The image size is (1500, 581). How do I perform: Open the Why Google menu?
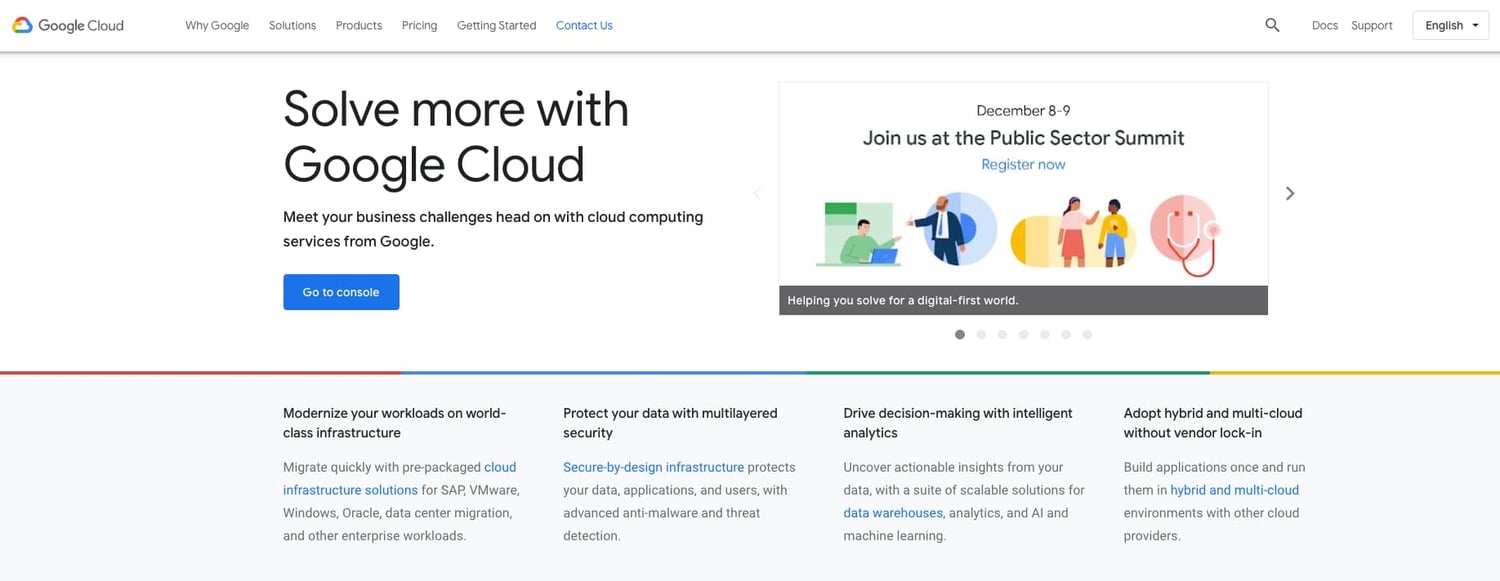(217, 26)
